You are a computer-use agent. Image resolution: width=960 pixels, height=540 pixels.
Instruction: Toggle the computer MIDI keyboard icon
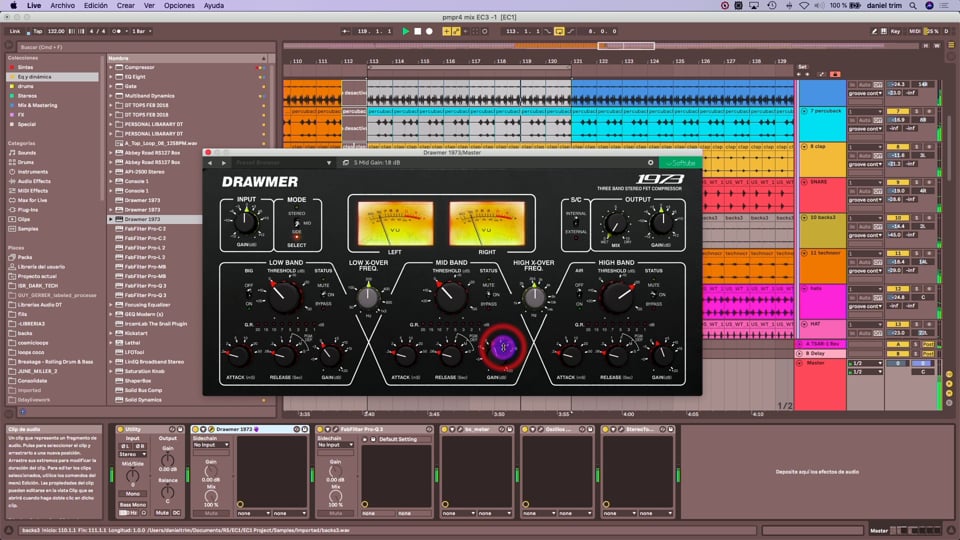(883, 31)
